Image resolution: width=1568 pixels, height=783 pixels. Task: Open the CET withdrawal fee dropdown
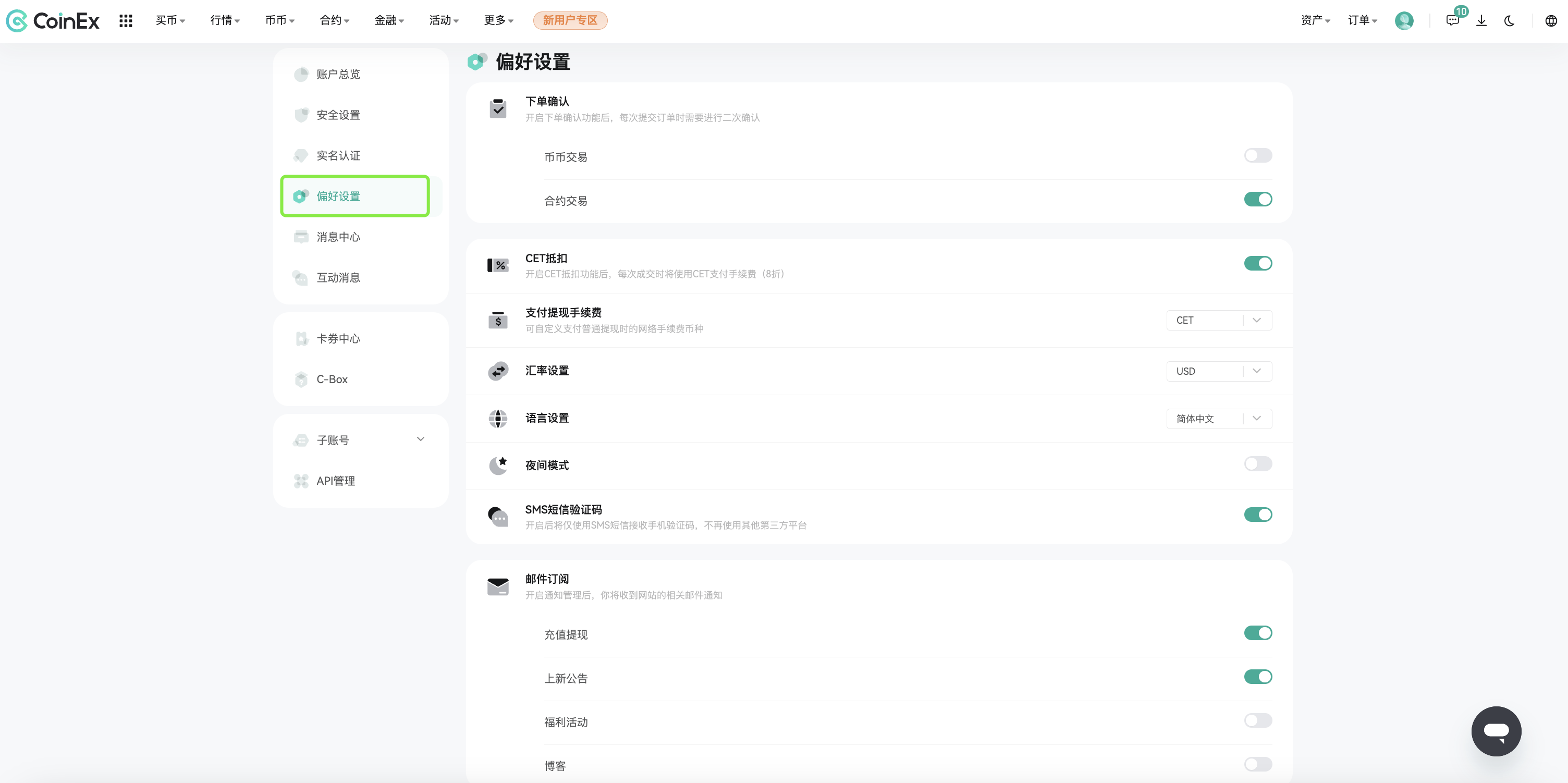[1219, 320]
